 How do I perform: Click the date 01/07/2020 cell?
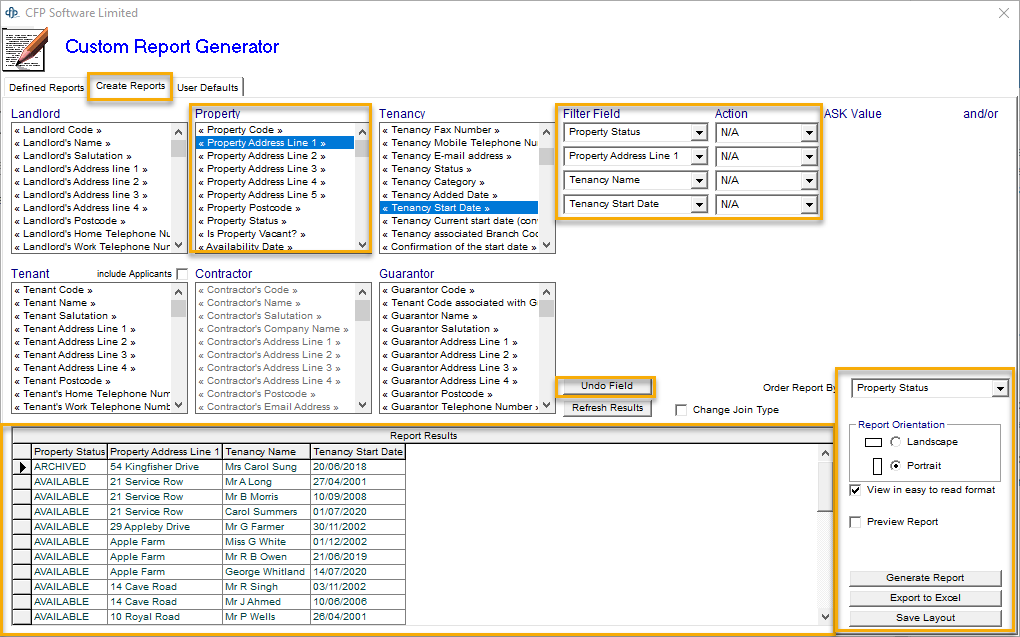click(358, 512)
